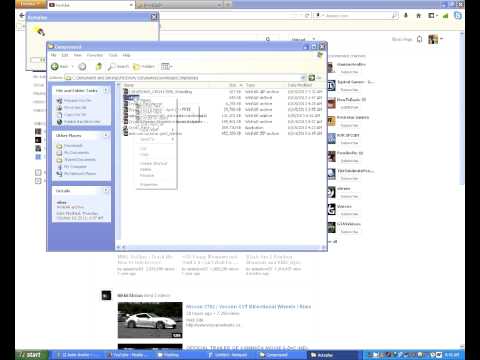Sort files by the Size column header
The image size is (480, 360).
pyautogui.click(x=228, y=85)
